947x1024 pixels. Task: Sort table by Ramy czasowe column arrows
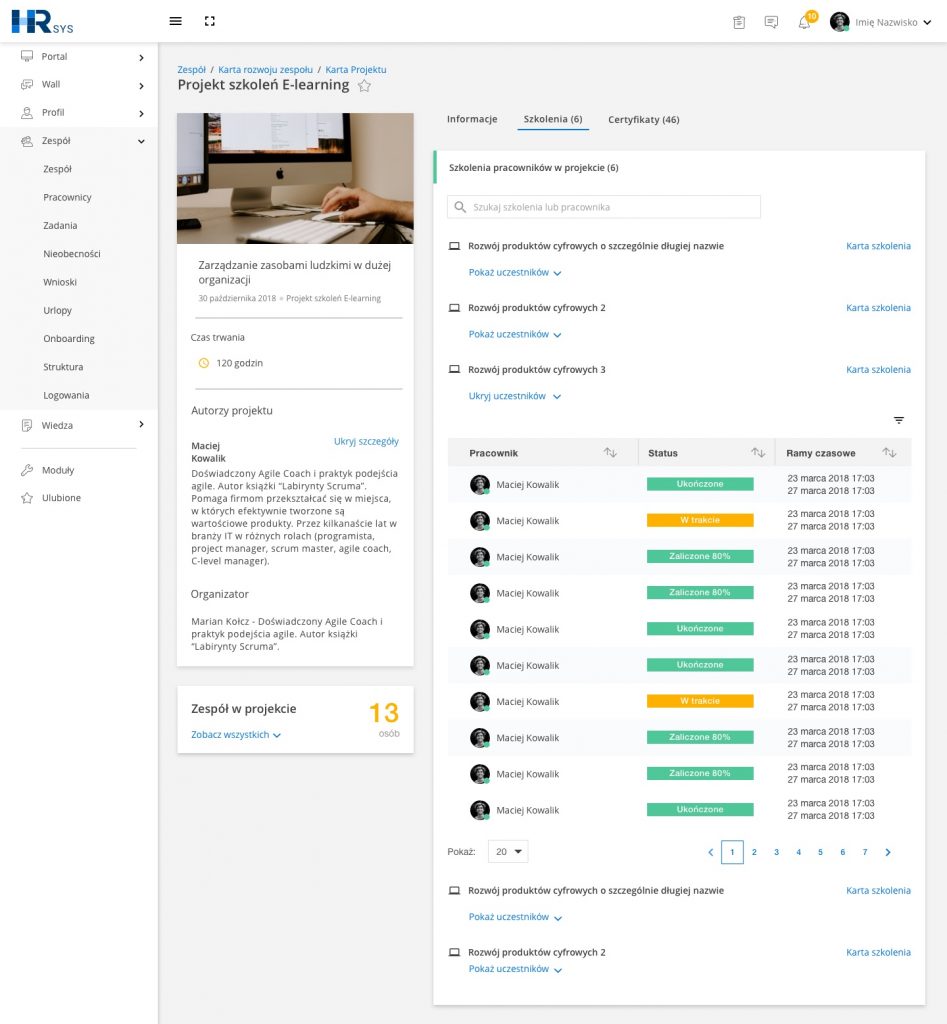click(889, 452)
